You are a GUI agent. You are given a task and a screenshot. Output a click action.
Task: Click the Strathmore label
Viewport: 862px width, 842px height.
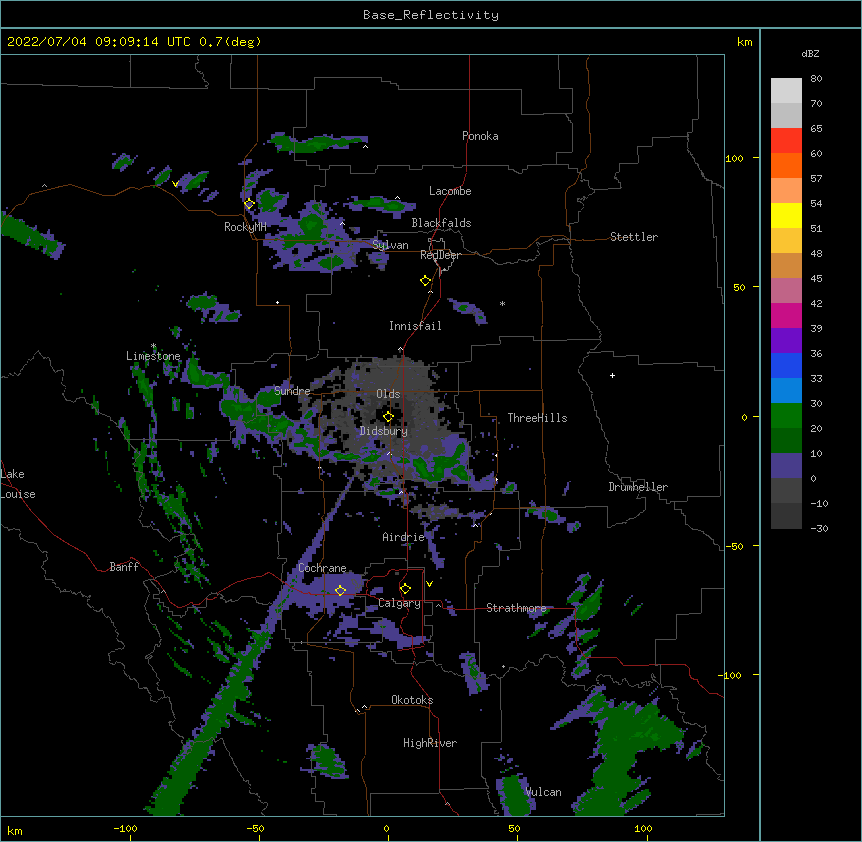click(516, 608)
